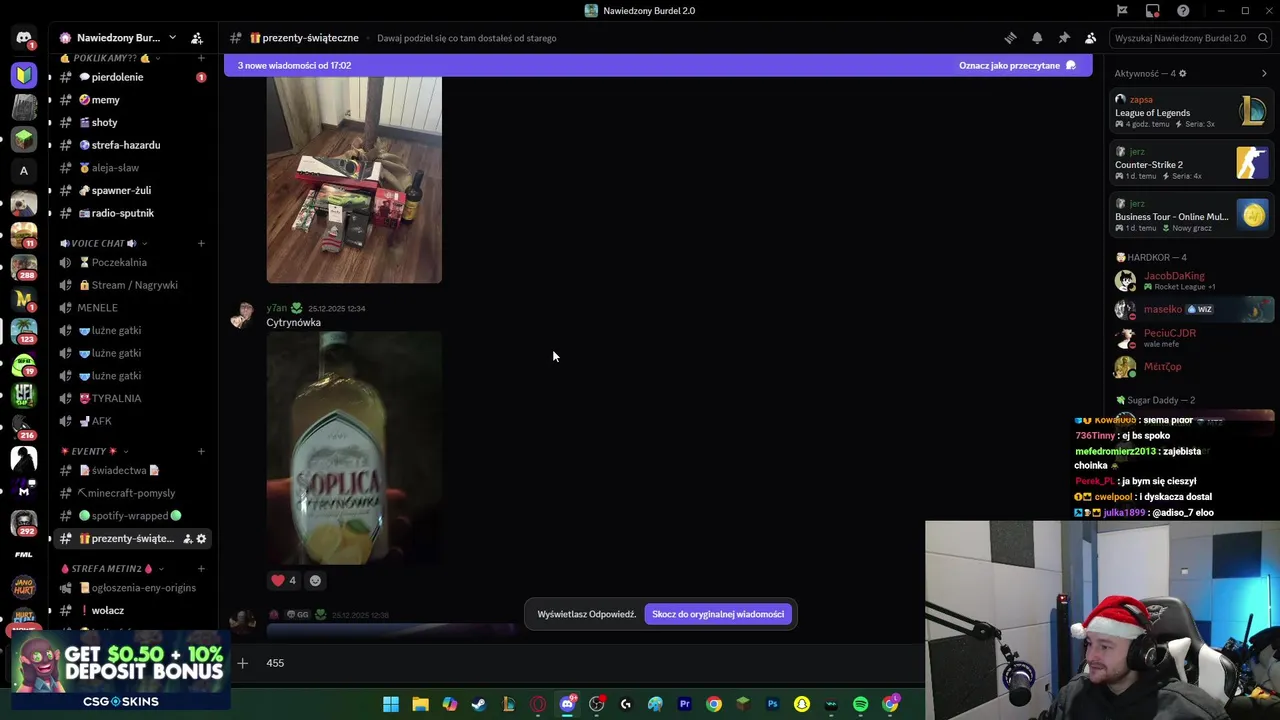1280x720 pixels.
Task: Click the flag icon in title bar
Action: 1122,11
